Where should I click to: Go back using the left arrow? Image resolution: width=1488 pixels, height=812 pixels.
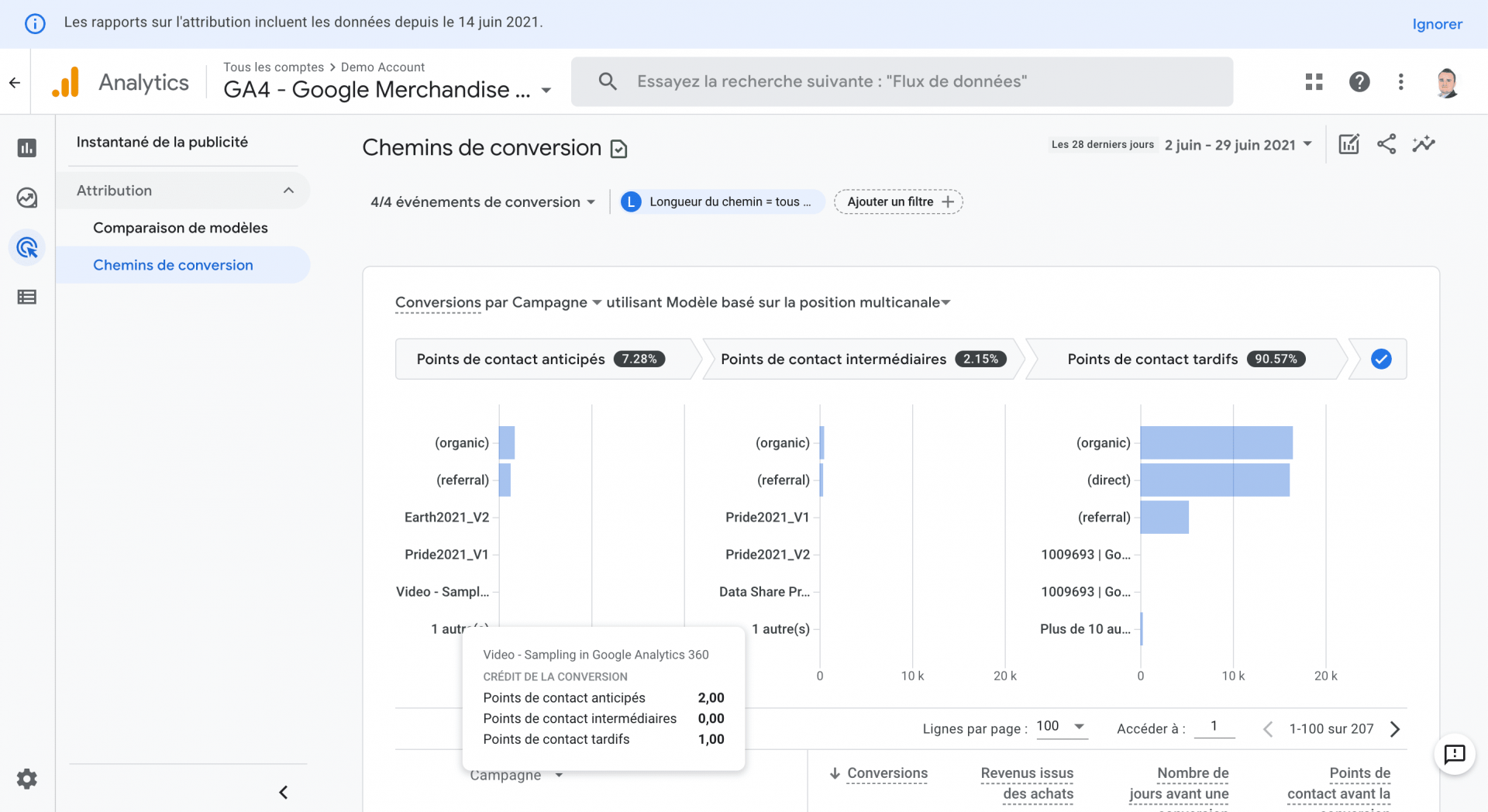[15, 82]
